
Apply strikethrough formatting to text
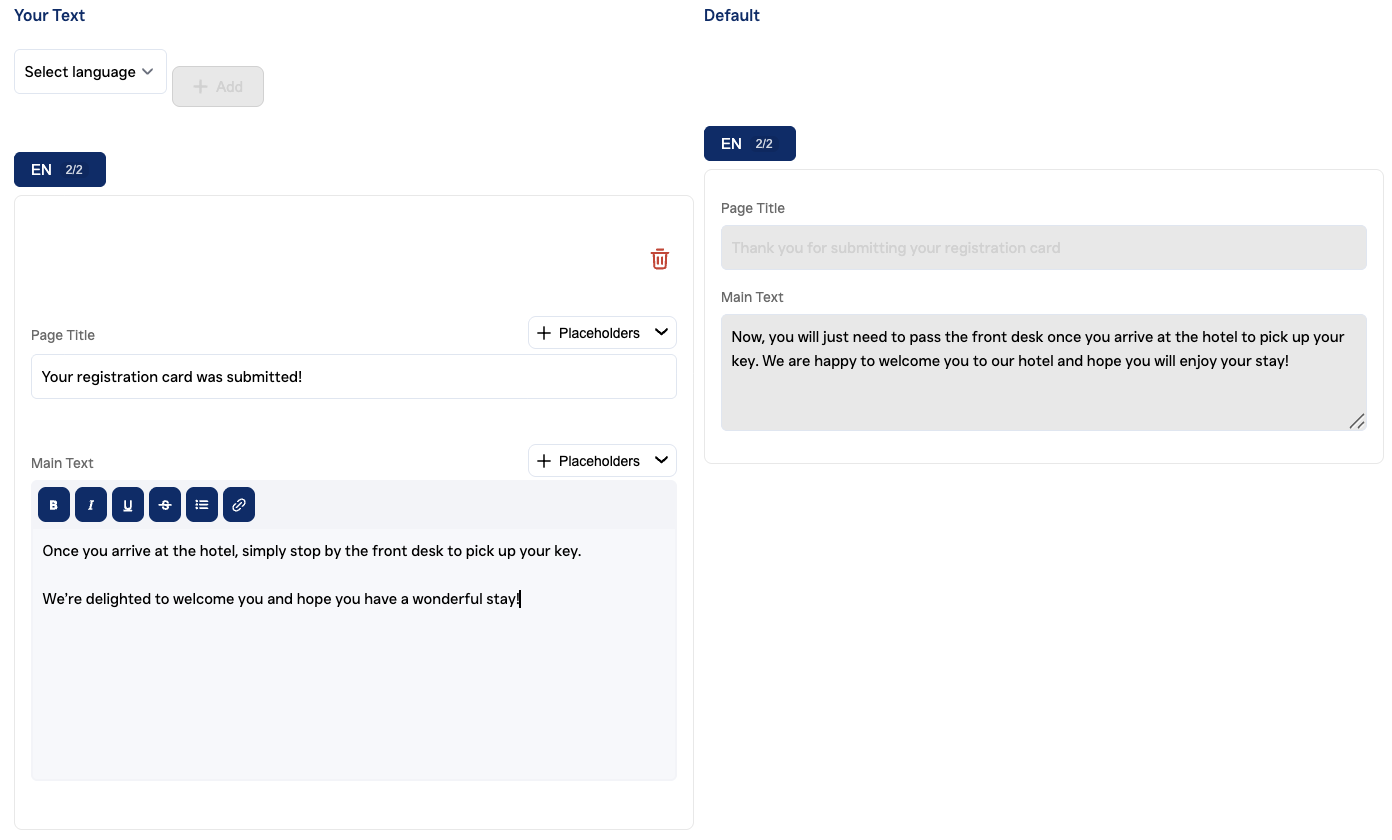pyautogui.click(x=165, y=505)
